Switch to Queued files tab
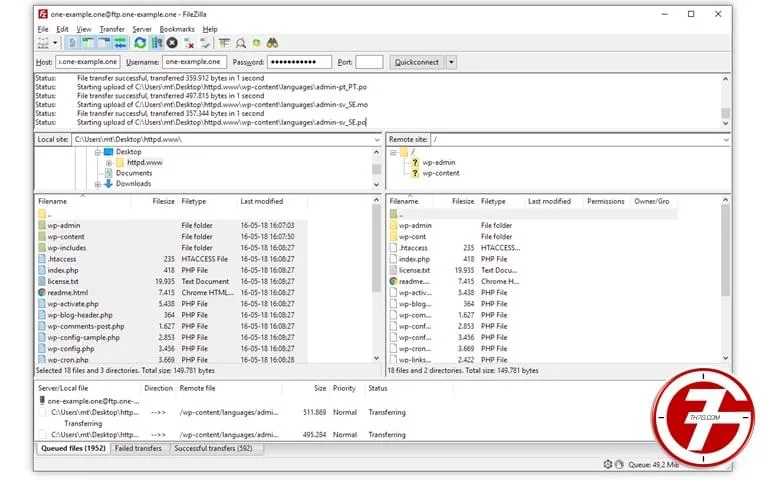Viewport: 768px width, 480px height. tap(73, 449)
